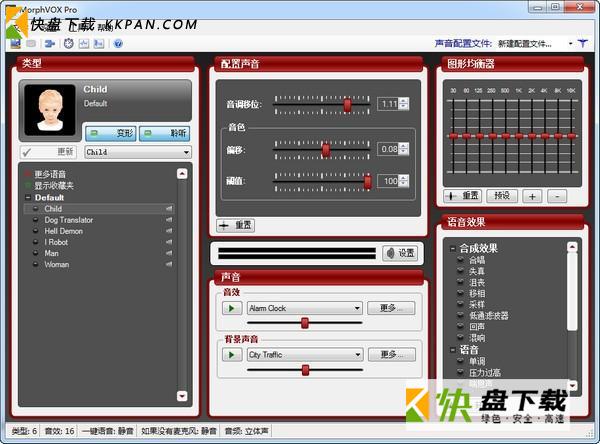Collapse the Default voice group
This screenshot has width=600, height=444.
coord(28,198)
